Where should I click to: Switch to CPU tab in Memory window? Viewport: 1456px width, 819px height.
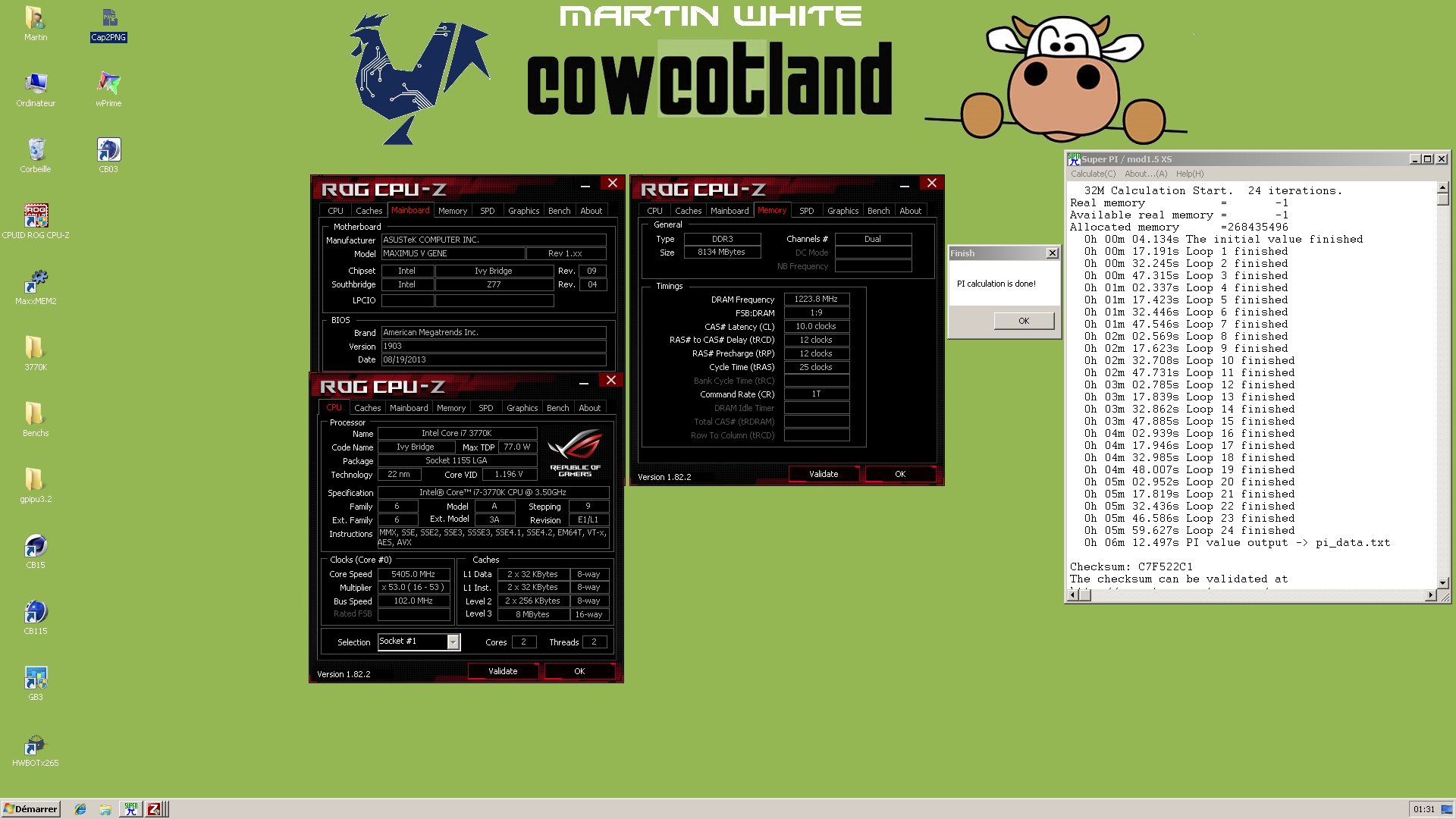pyautogui.click(x=654, y=211)
